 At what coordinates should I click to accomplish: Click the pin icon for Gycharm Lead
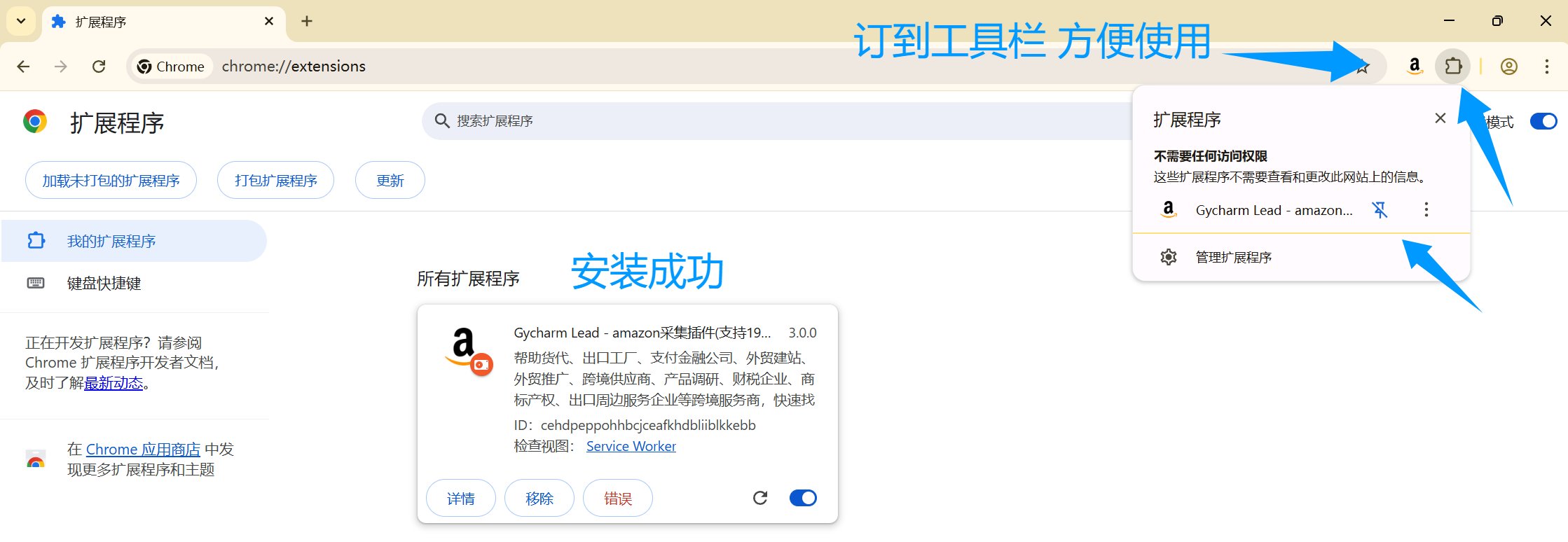point(1380,210)
